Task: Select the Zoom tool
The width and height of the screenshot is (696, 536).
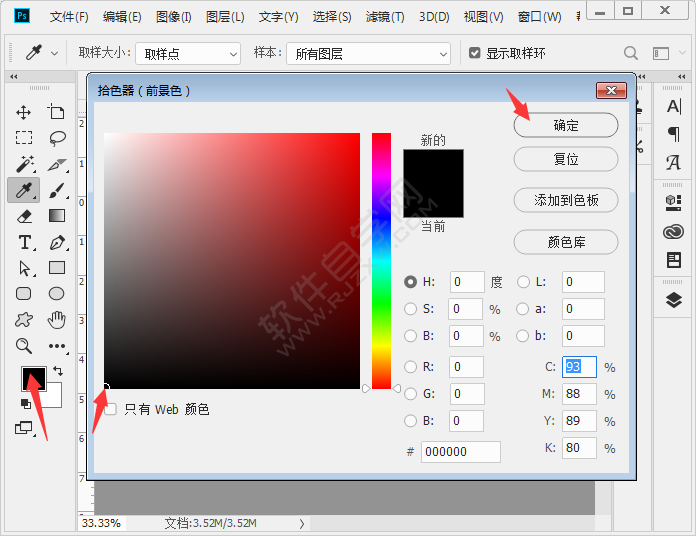Action: coord(24,346)
